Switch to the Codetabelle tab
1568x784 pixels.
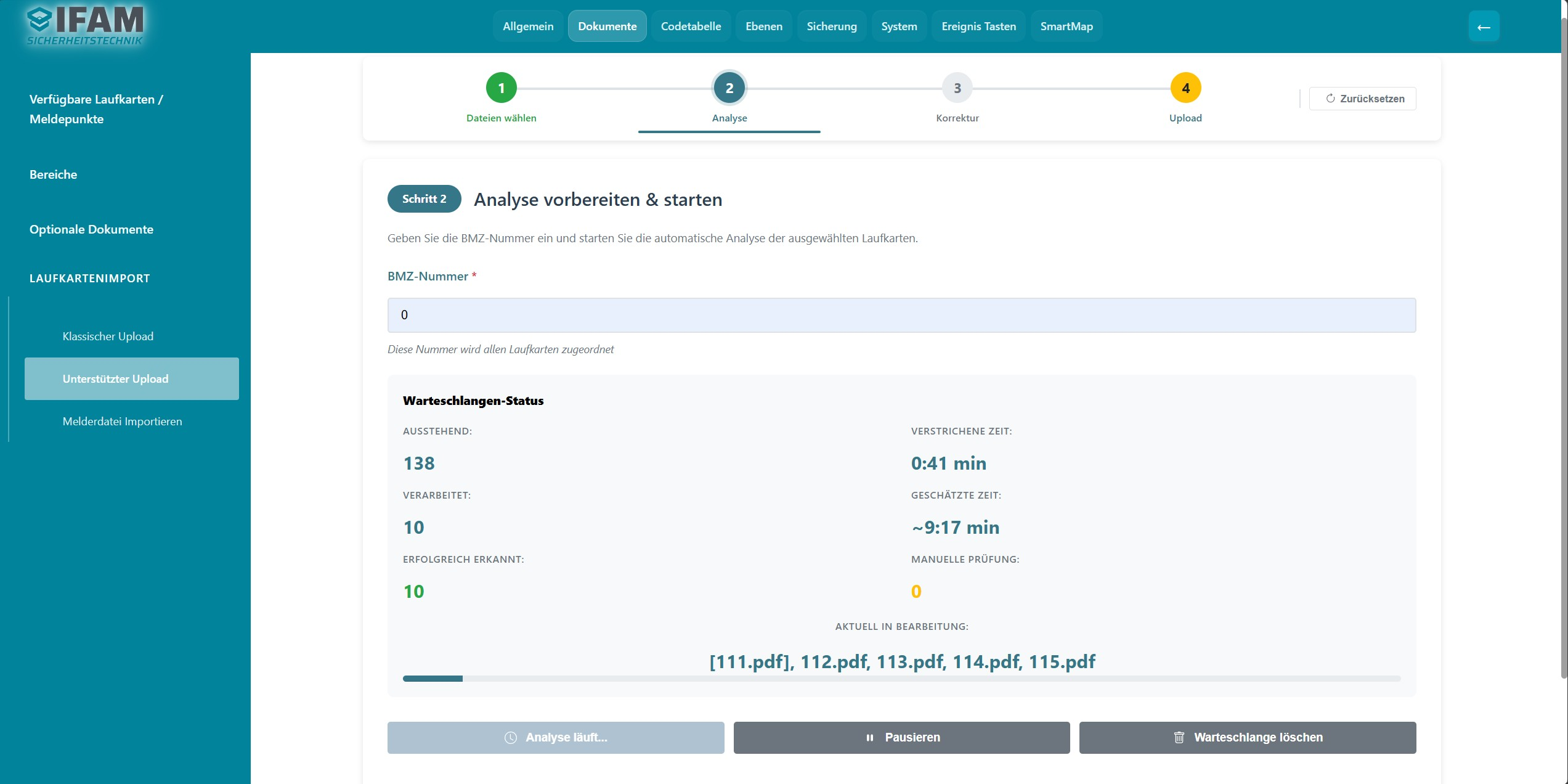(x=691, y=27)
